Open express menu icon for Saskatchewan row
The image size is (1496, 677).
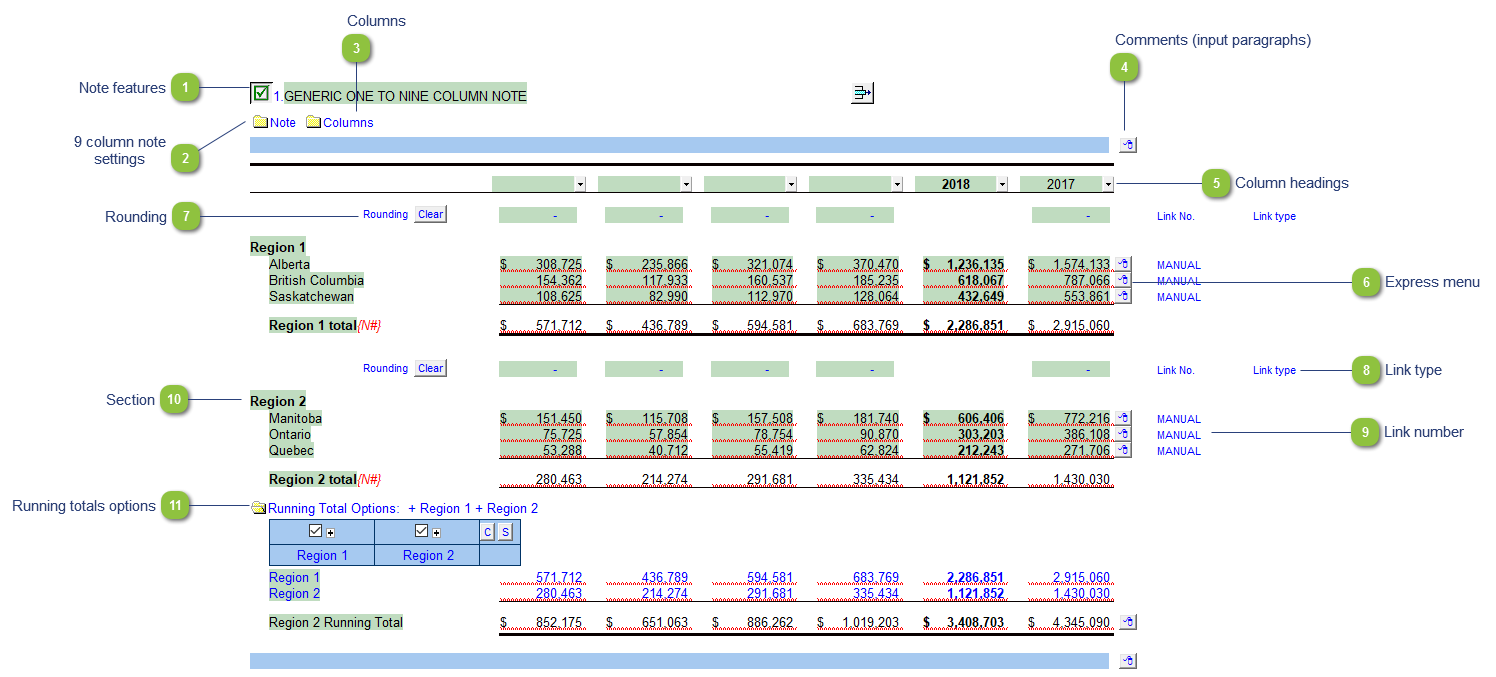[x=1123, y=296]
